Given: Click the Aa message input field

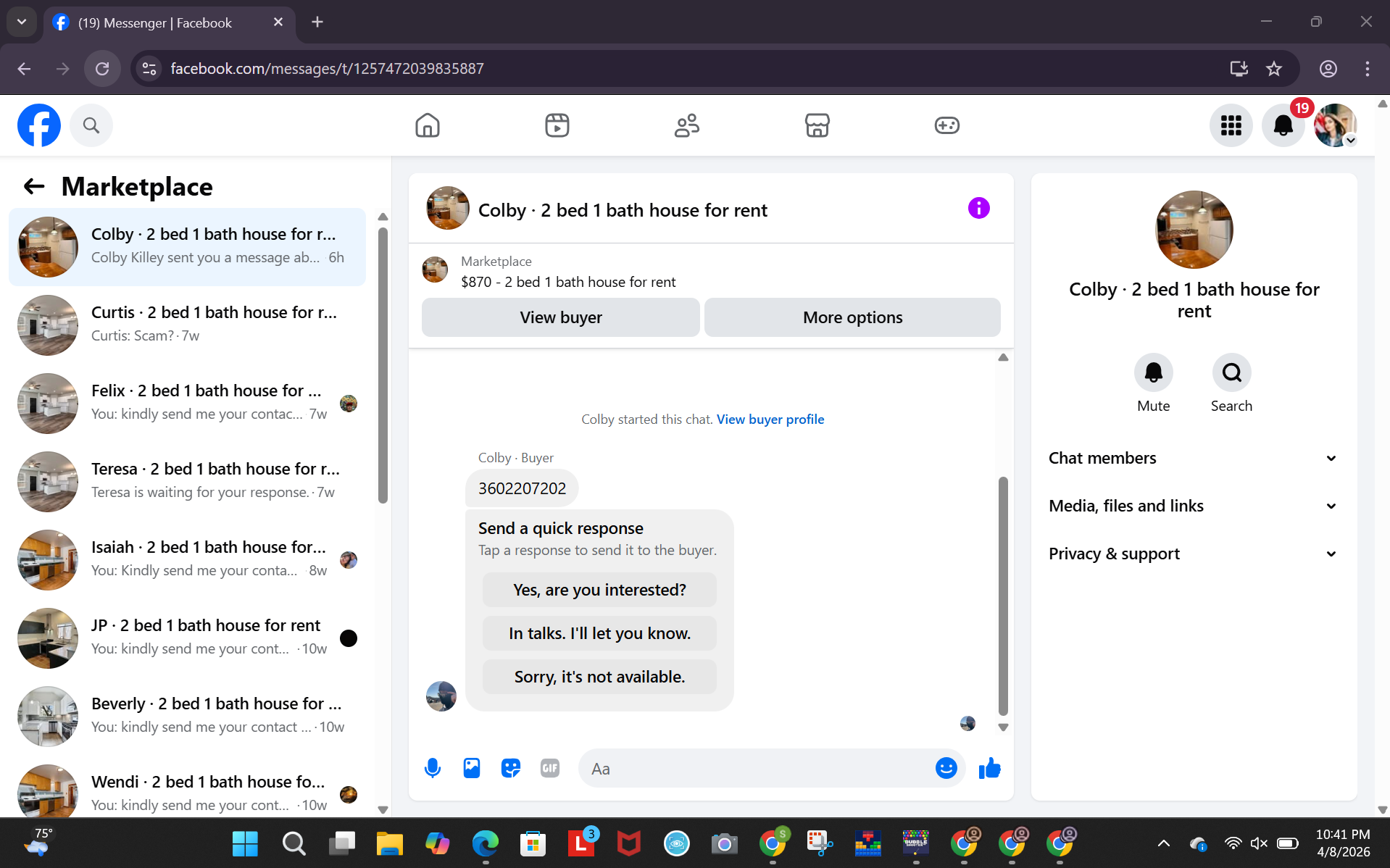Looking at the screenshot, I should pyautogui.click(x=757, y=769).
